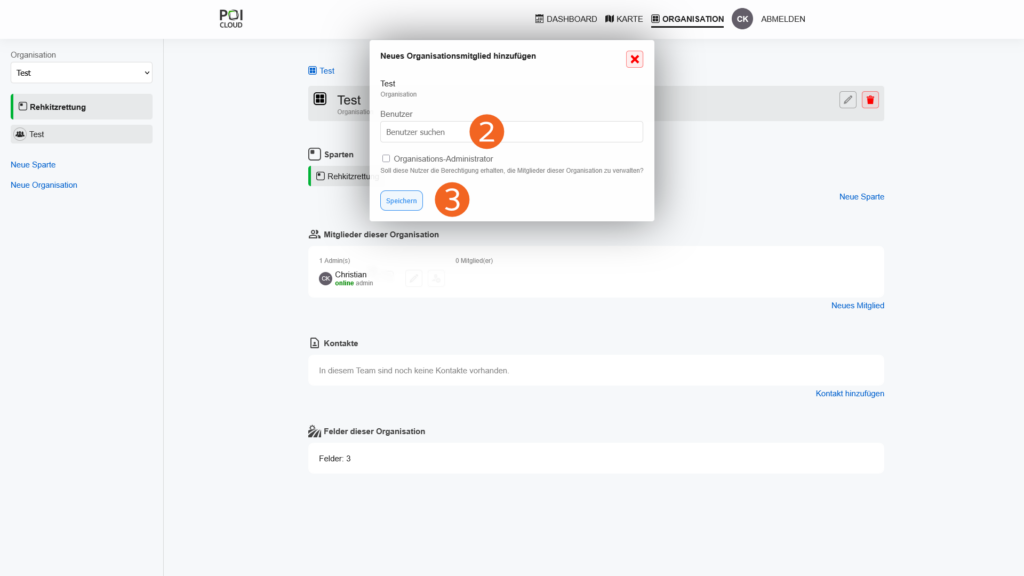Select the Test team in sidebar

pyautogui.click(x=82, y=134)
